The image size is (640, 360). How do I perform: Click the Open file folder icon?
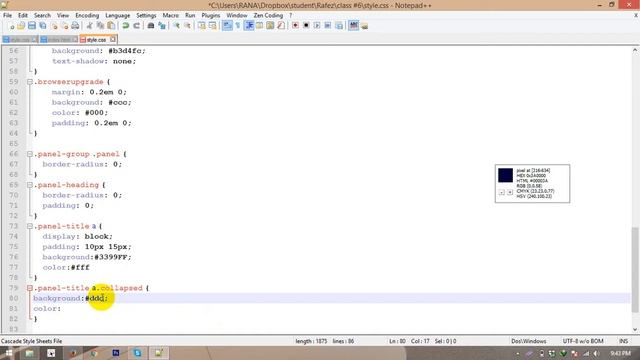[21, 26]
